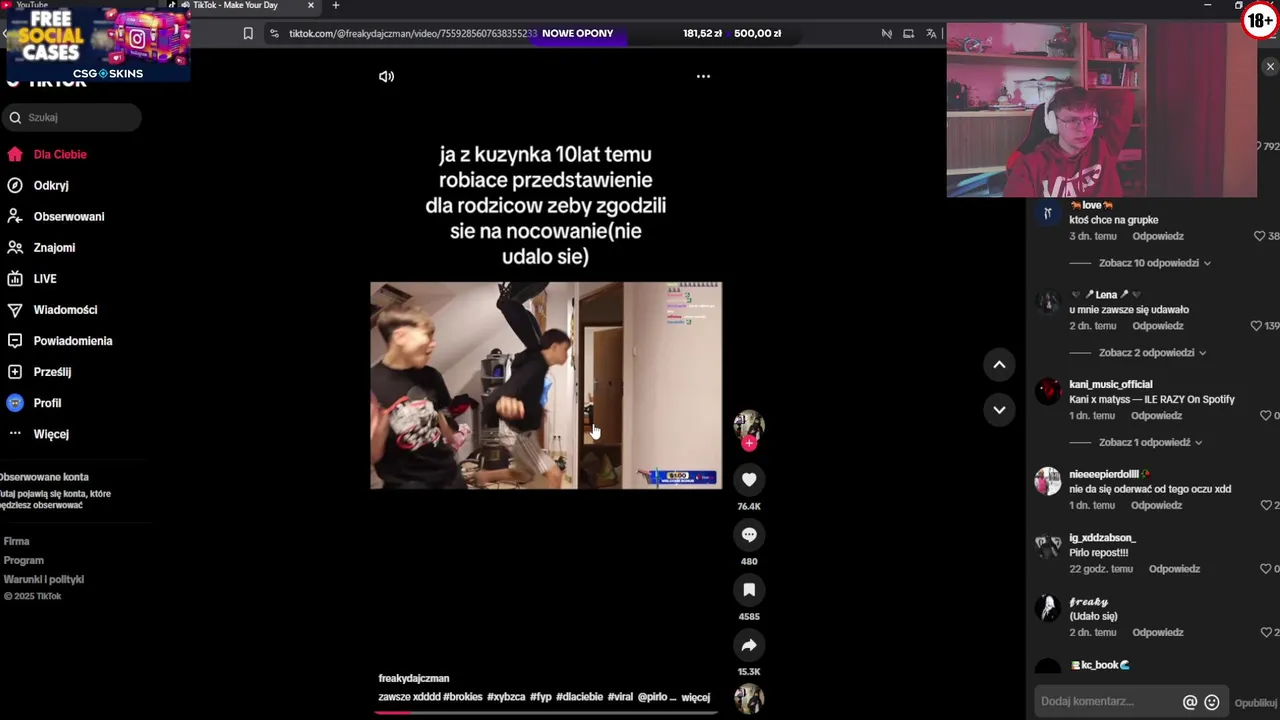Open Program footer link

pyautogui.click(x=24, y=560)
